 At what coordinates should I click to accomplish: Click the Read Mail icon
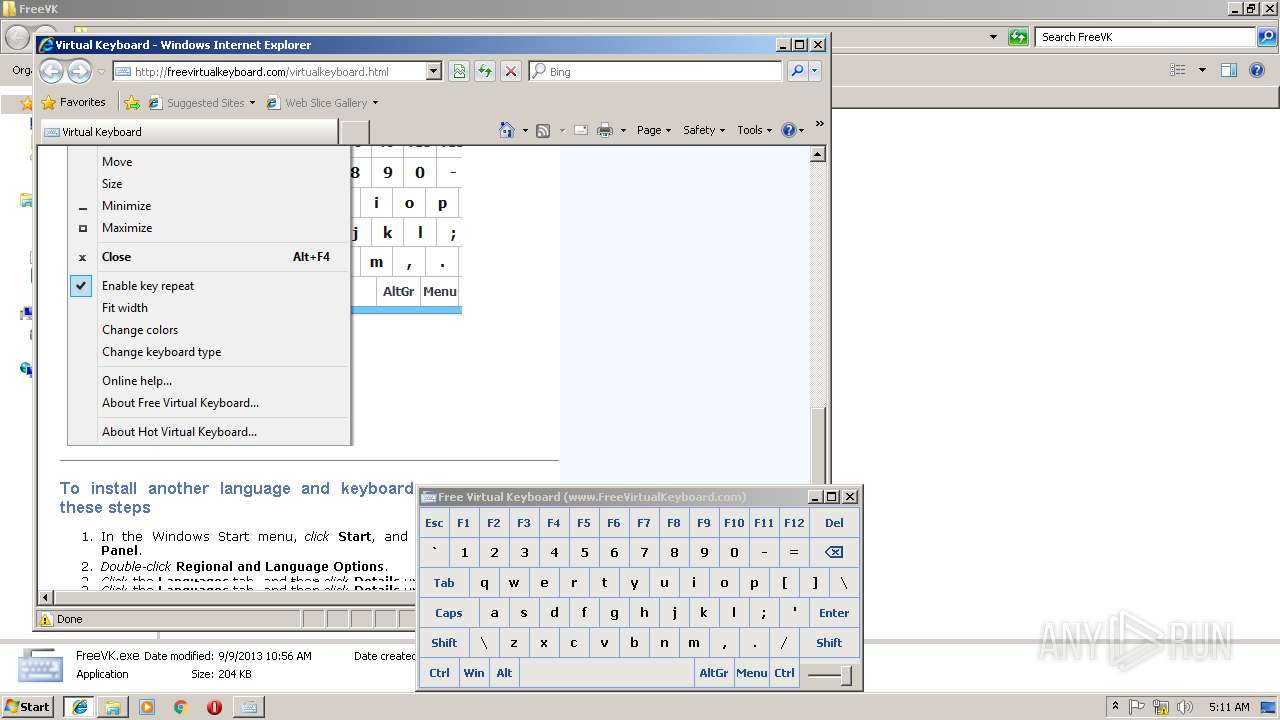click(x=581, y=130)
